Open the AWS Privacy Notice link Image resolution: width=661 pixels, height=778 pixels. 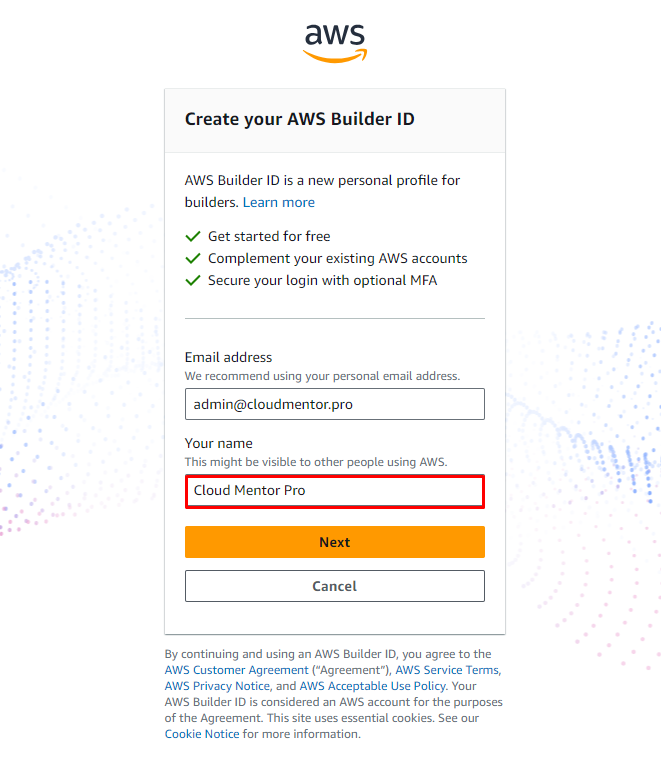pos(217,686)
